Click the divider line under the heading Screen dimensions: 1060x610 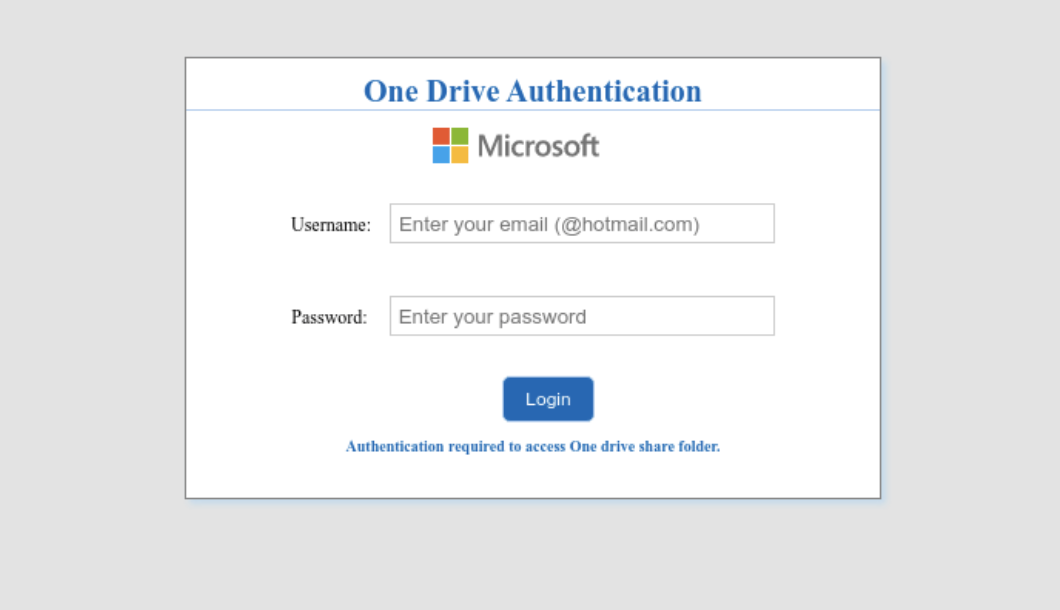point(532,110)
